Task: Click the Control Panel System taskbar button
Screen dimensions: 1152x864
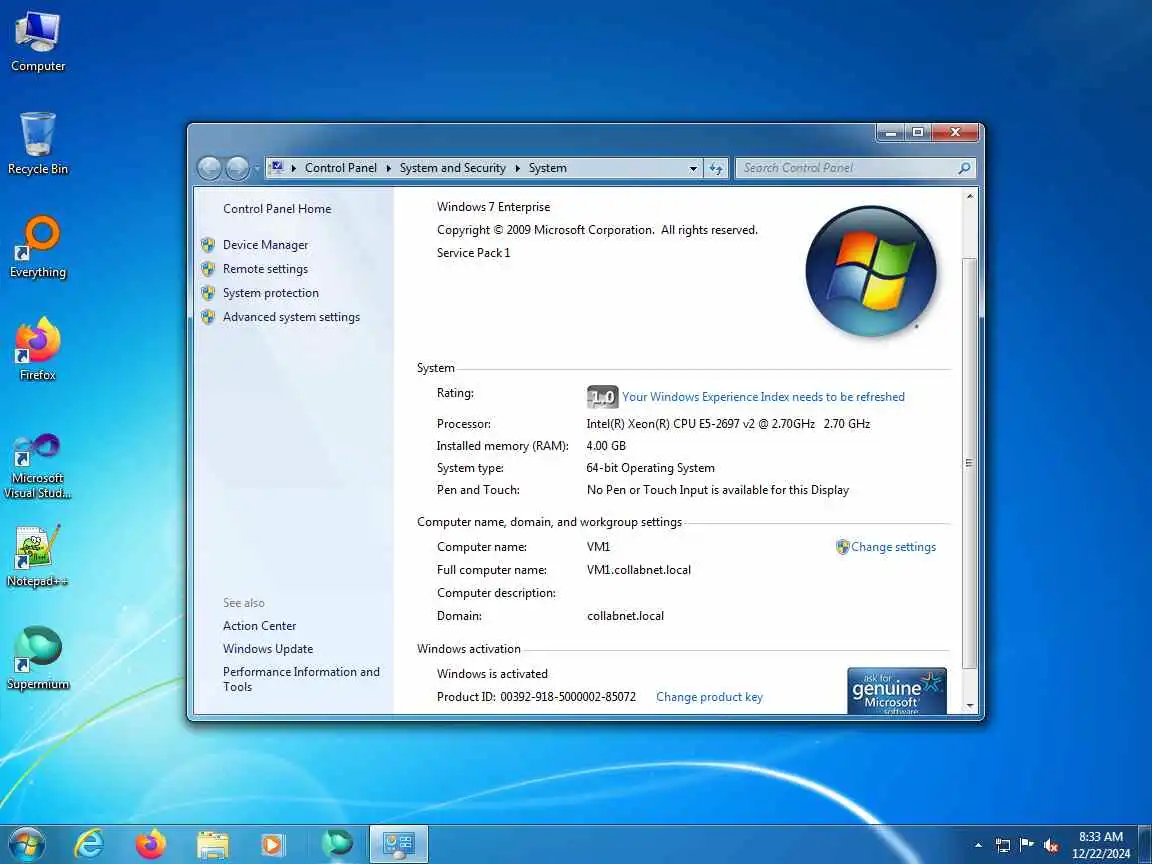Action: coord(398,845)
